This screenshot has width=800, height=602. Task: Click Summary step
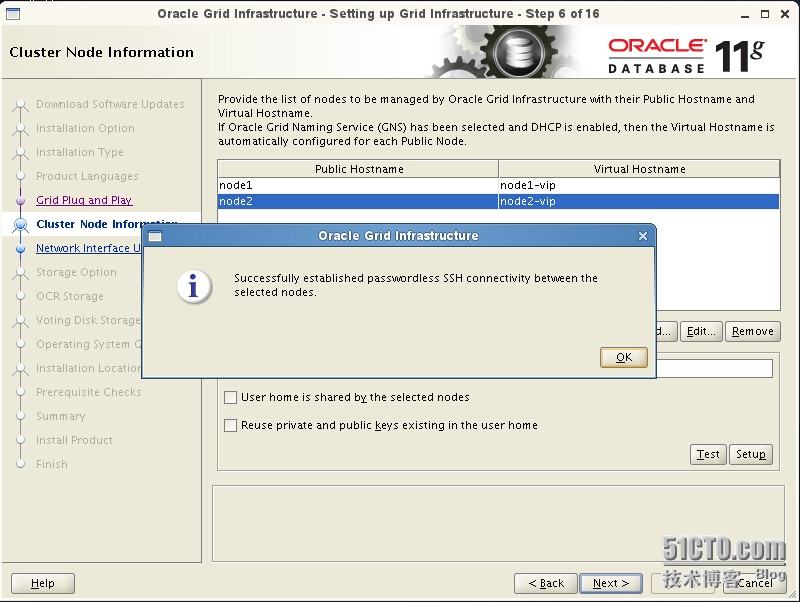[x=61, y=416]
